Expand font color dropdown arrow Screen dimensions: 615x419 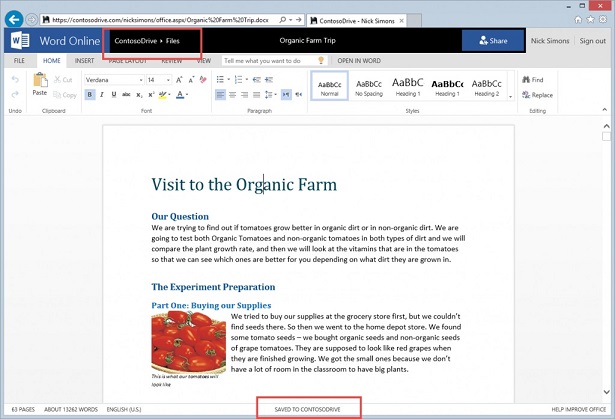coord(187,95)
